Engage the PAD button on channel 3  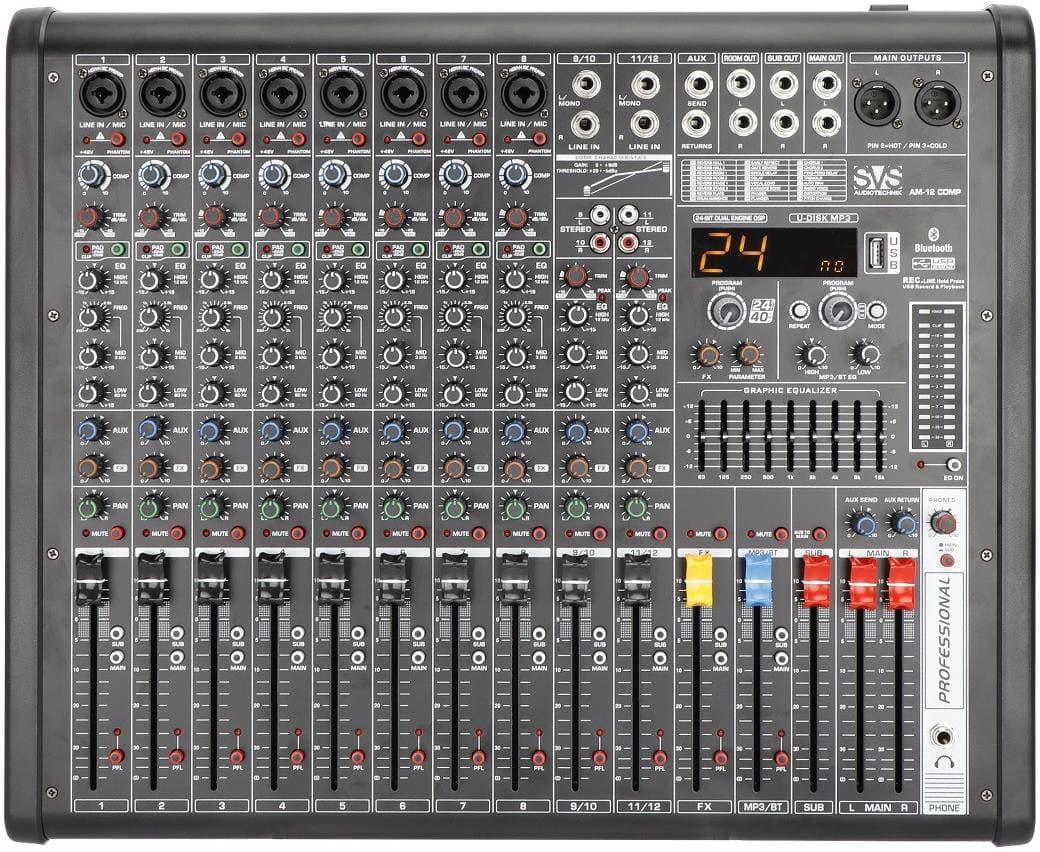[237, 250]
